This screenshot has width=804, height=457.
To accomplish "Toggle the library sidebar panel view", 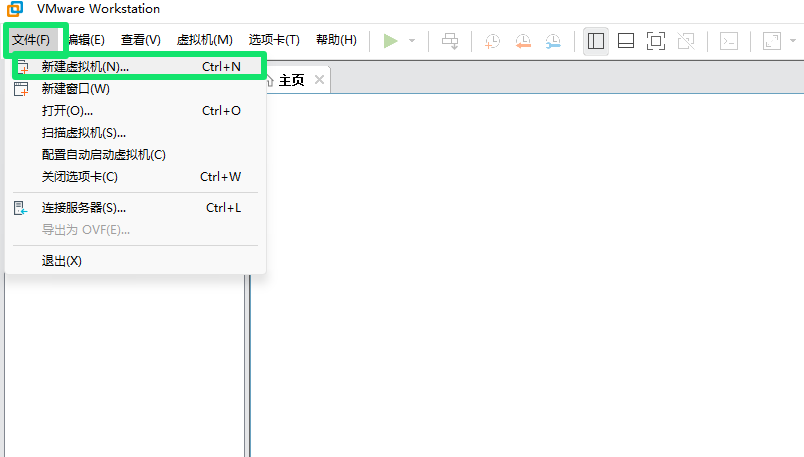I will coord(596,40).
